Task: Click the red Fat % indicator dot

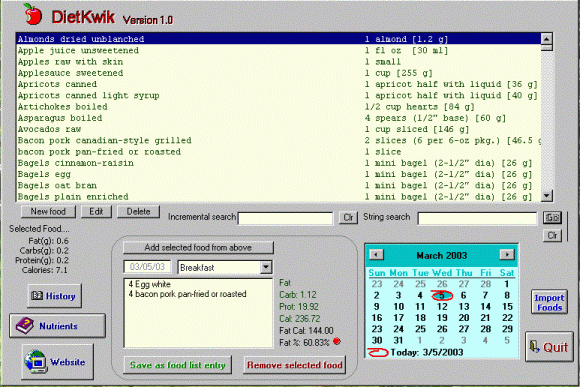Action: pyautogui.click(x=337, y=341)
